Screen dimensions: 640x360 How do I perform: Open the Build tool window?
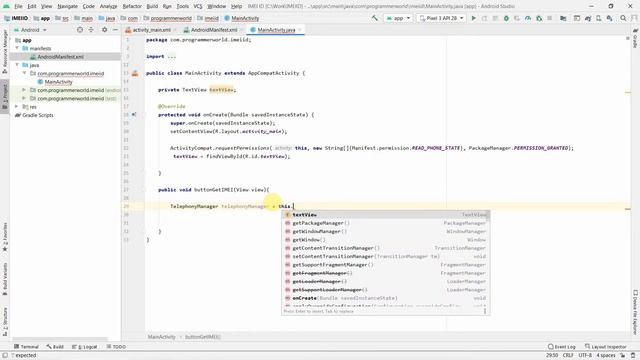coord(55,347)
